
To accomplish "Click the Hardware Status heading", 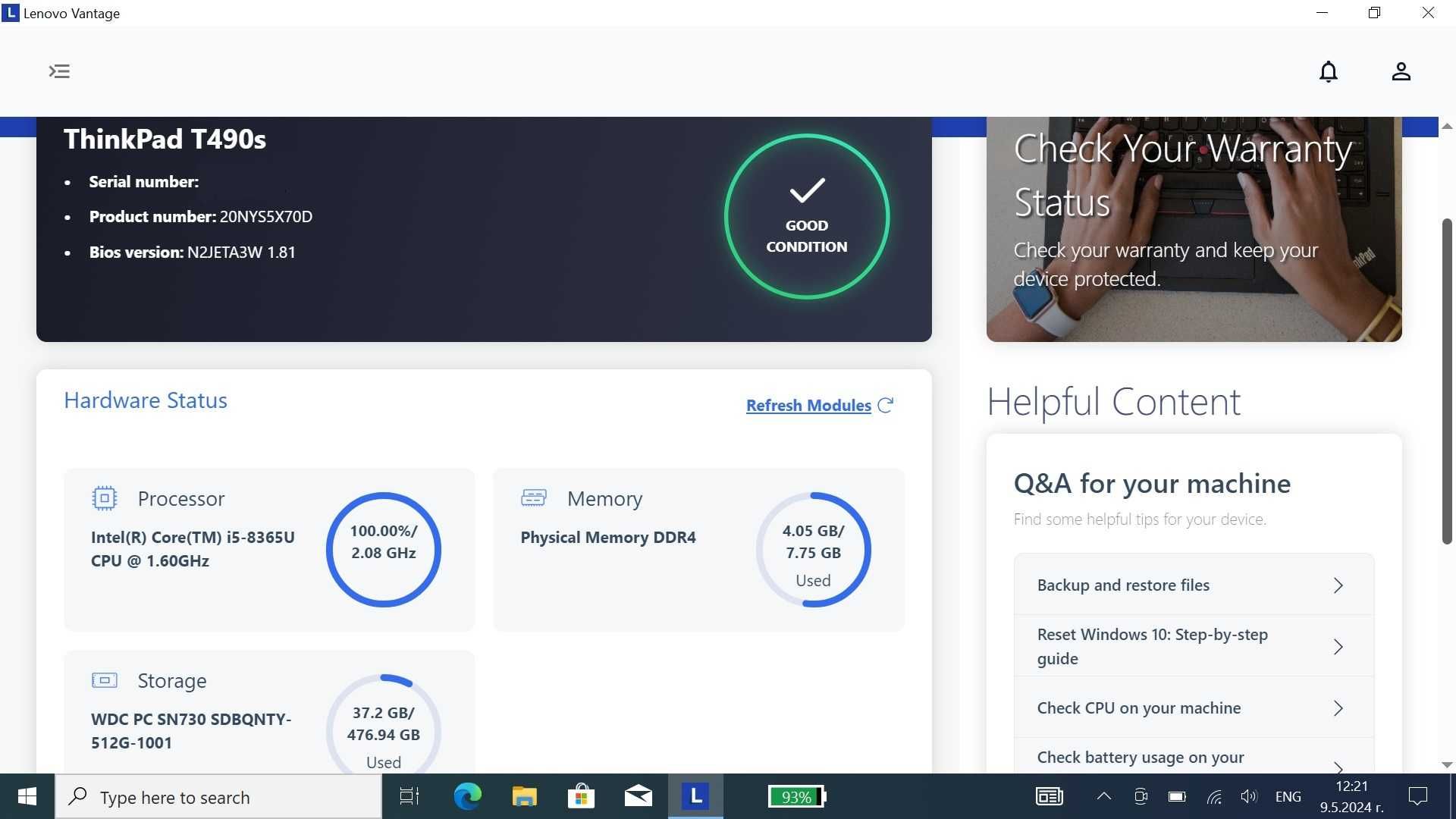I will coord(146,400).
